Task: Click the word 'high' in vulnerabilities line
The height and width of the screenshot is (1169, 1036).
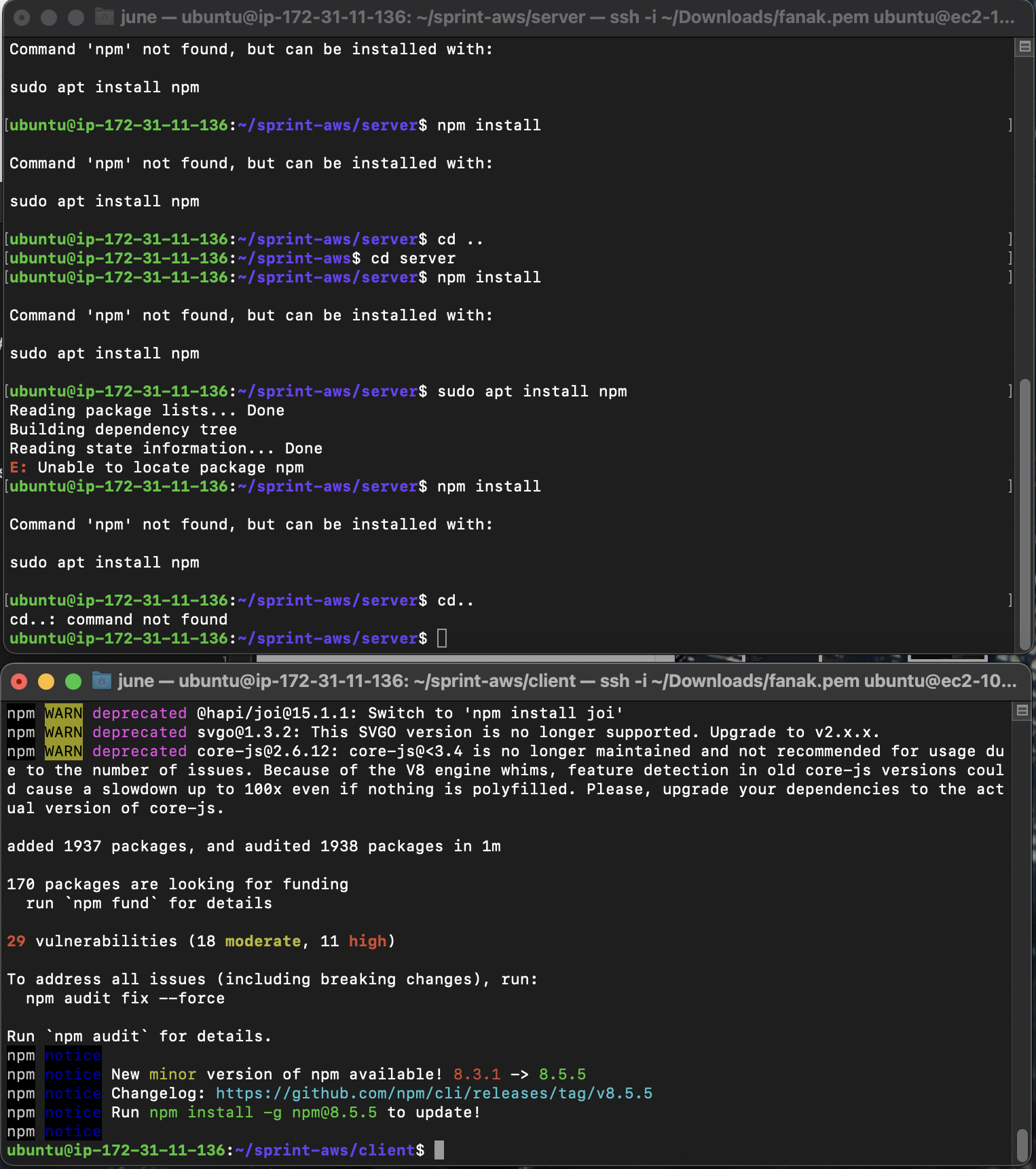Action: 368,942
